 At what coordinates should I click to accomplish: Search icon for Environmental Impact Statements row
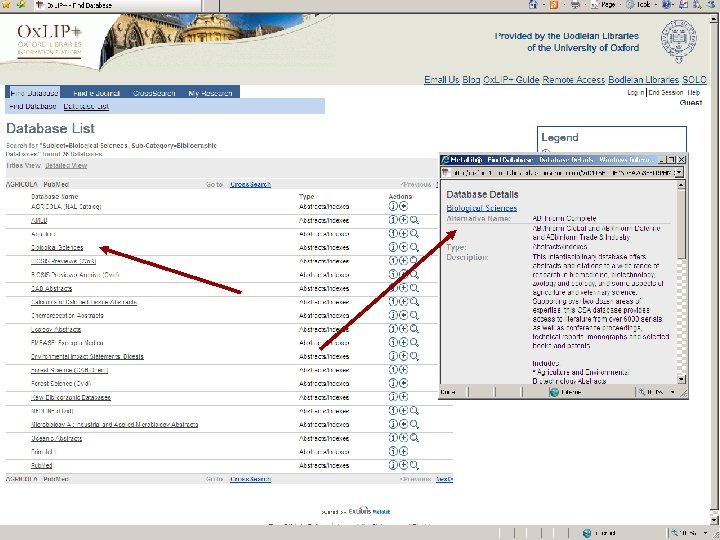click(x=414, y=356)
